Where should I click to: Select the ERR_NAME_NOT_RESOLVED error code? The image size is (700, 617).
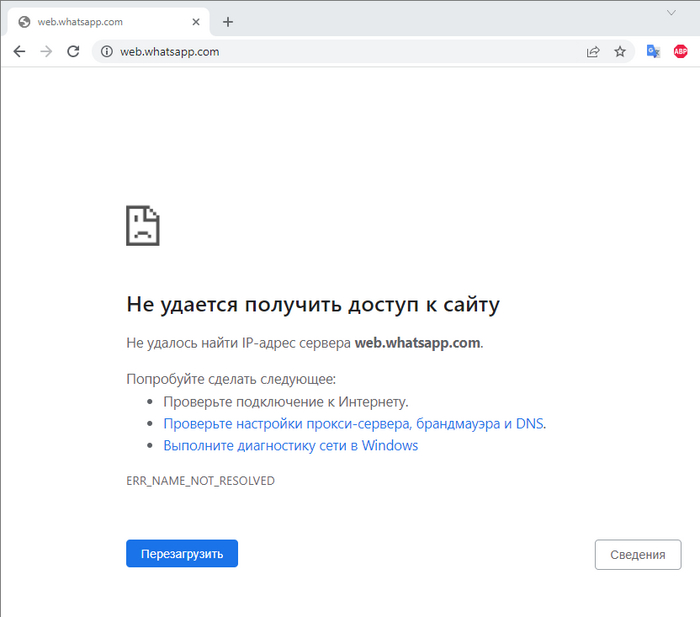pos(200,481)
